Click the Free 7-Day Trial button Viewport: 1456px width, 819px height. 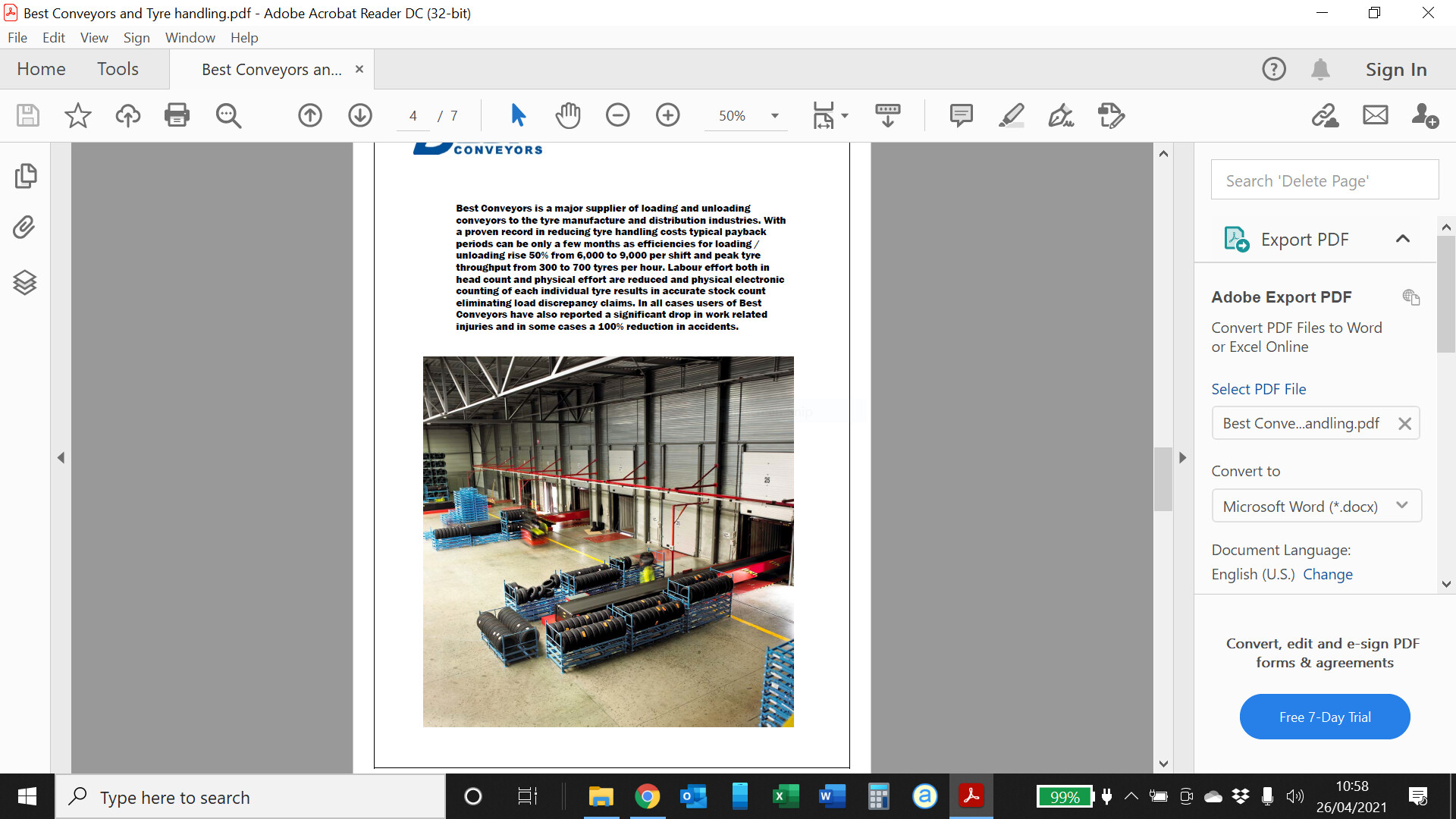(1324, 717)
